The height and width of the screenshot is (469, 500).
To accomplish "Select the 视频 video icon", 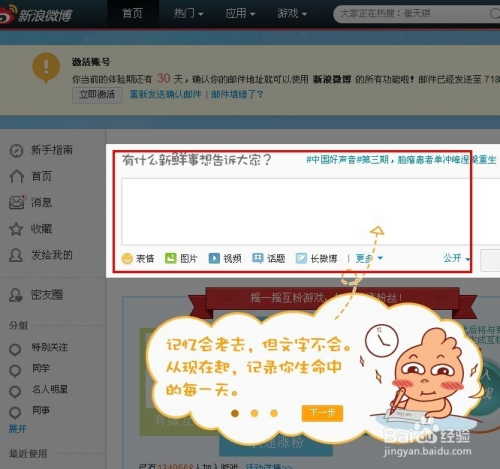I will tap(214, 258).
